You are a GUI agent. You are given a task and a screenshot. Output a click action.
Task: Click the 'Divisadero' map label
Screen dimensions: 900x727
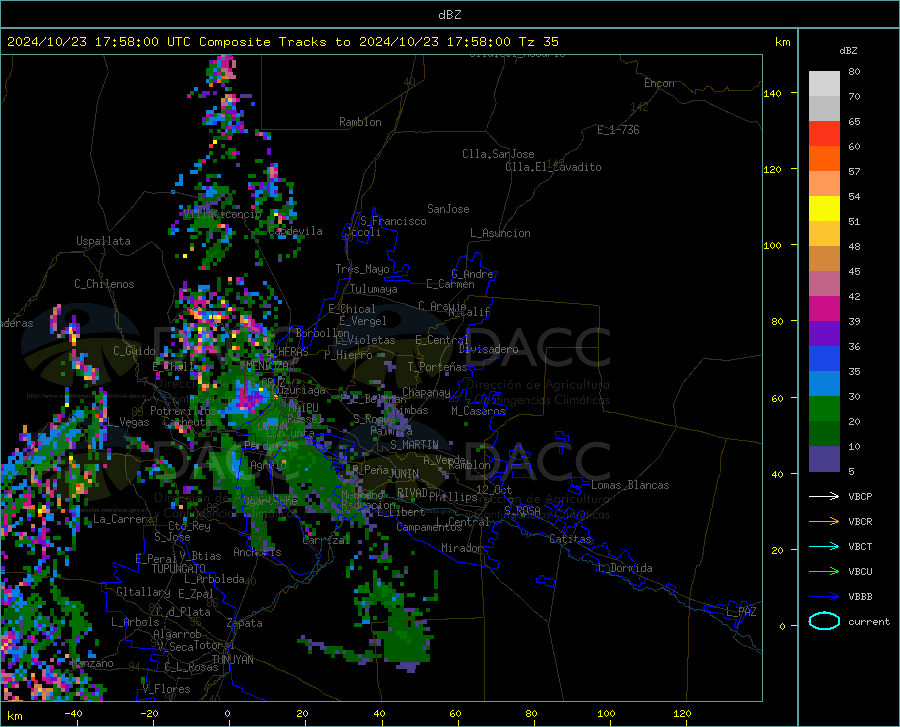point(488,349)
